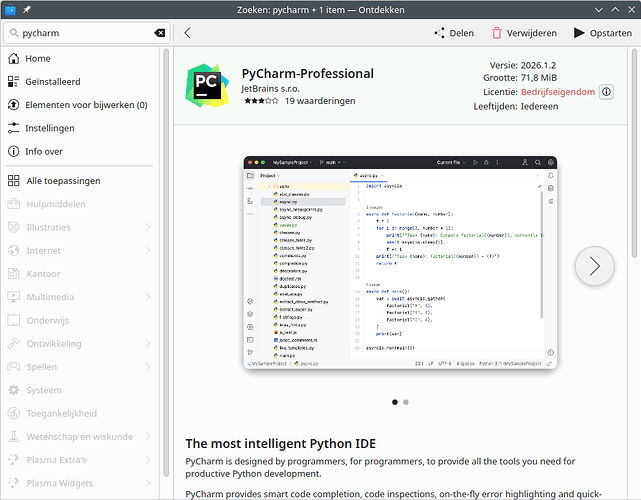Viewport: 641px width, 500px height.
Task: Click the main page vertical scrollbar
Action: 634,153
